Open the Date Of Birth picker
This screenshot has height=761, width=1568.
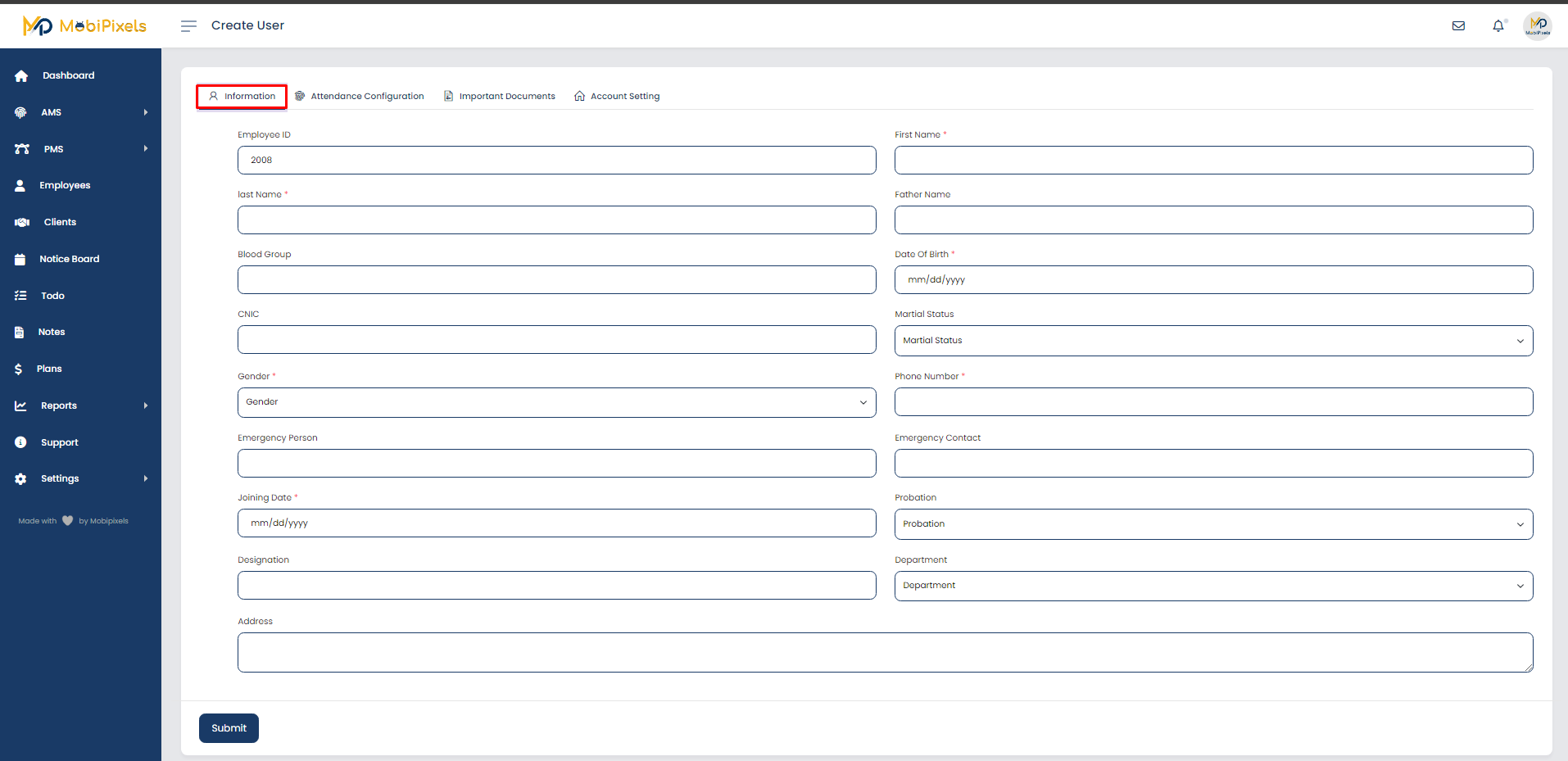1214,279
